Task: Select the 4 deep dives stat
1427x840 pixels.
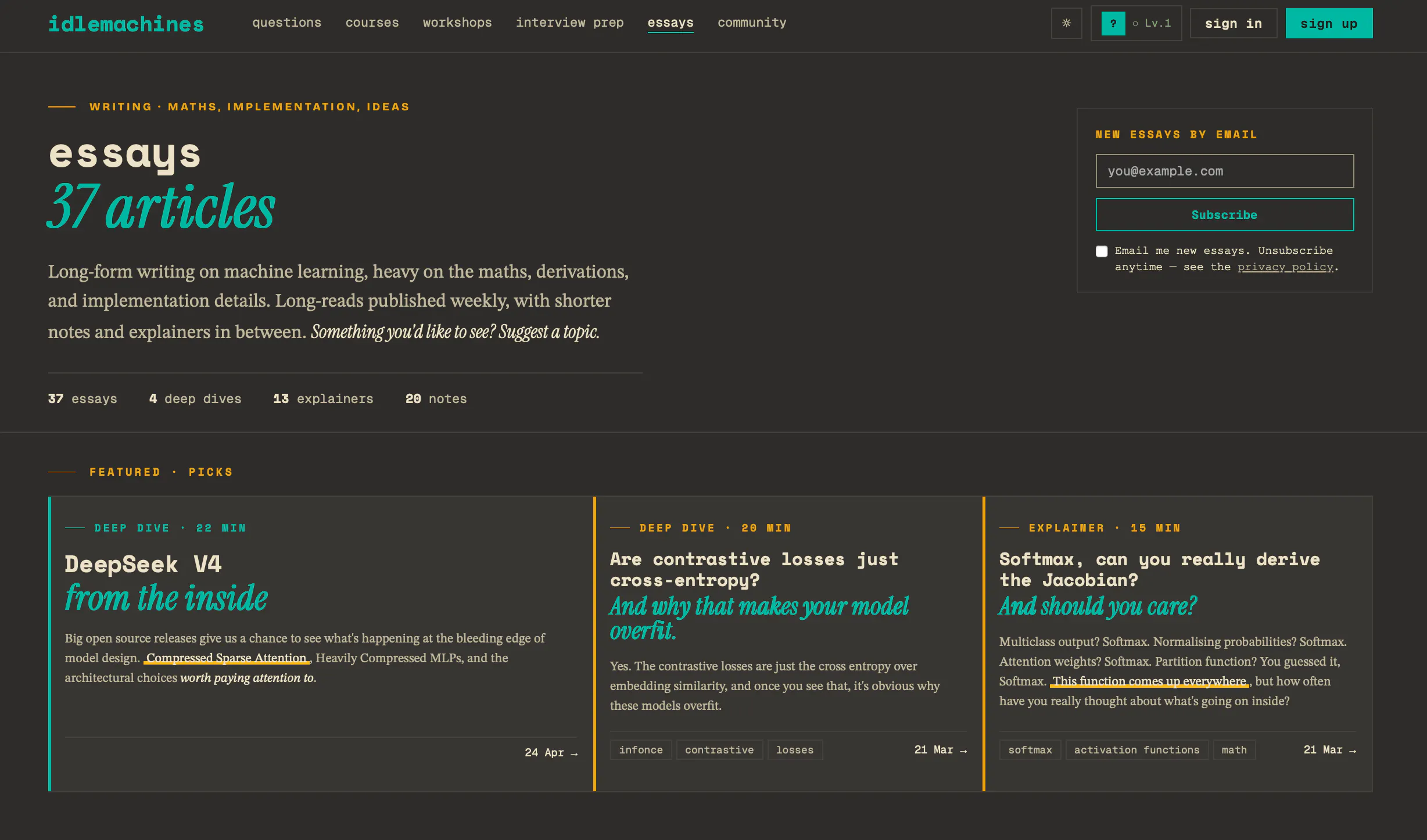Action: click(195, 399)
